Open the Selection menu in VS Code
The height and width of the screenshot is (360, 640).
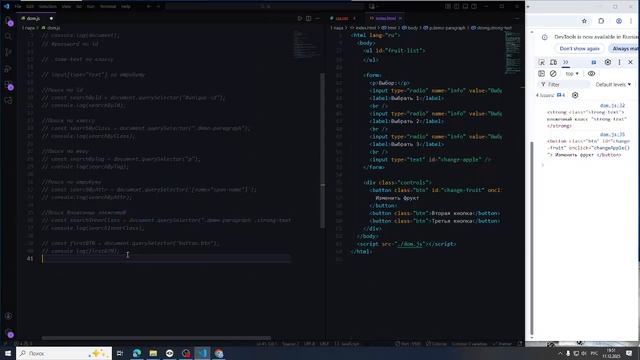click(x=48, y=7)
